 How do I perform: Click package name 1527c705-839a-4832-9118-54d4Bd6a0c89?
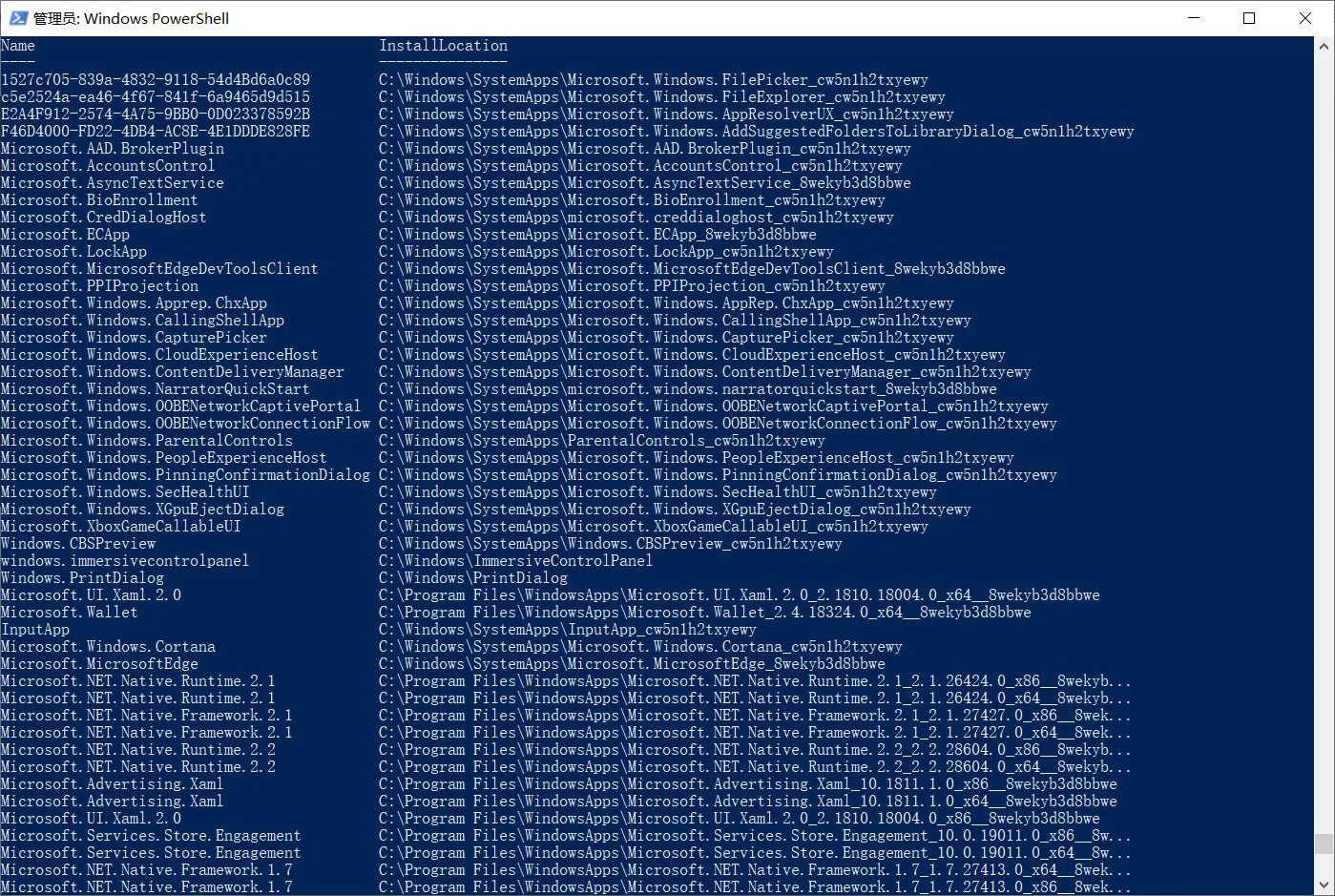pos(156,80)
